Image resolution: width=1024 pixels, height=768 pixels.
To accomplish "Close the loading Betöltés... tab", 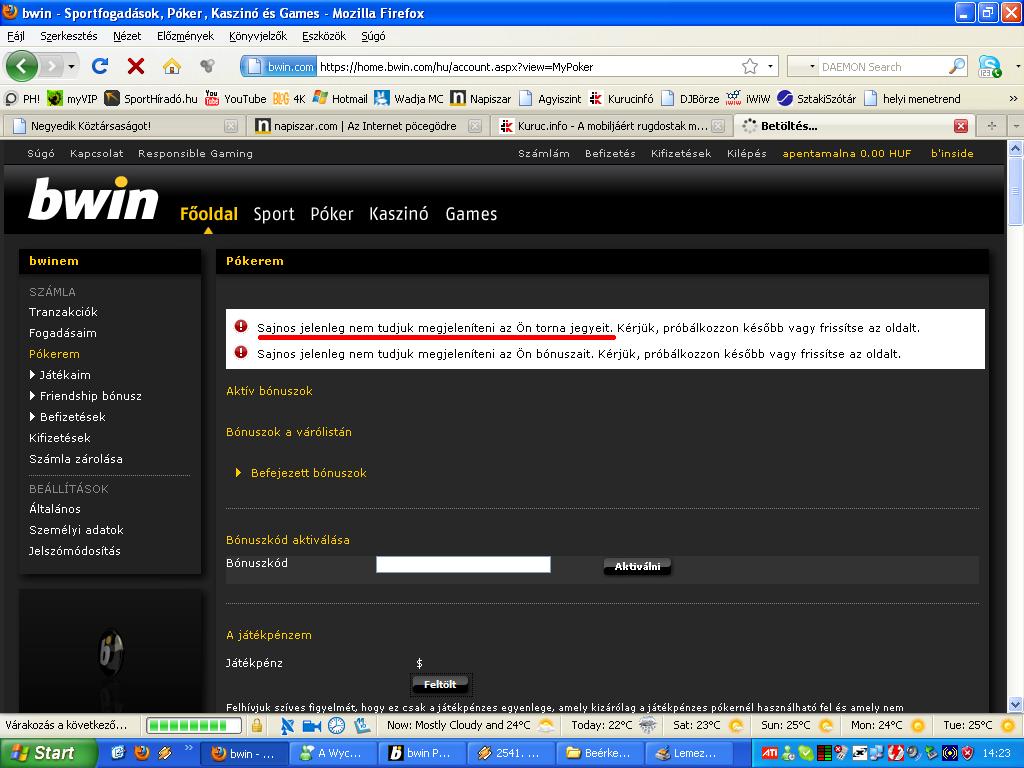I will [x=960, y=125].
